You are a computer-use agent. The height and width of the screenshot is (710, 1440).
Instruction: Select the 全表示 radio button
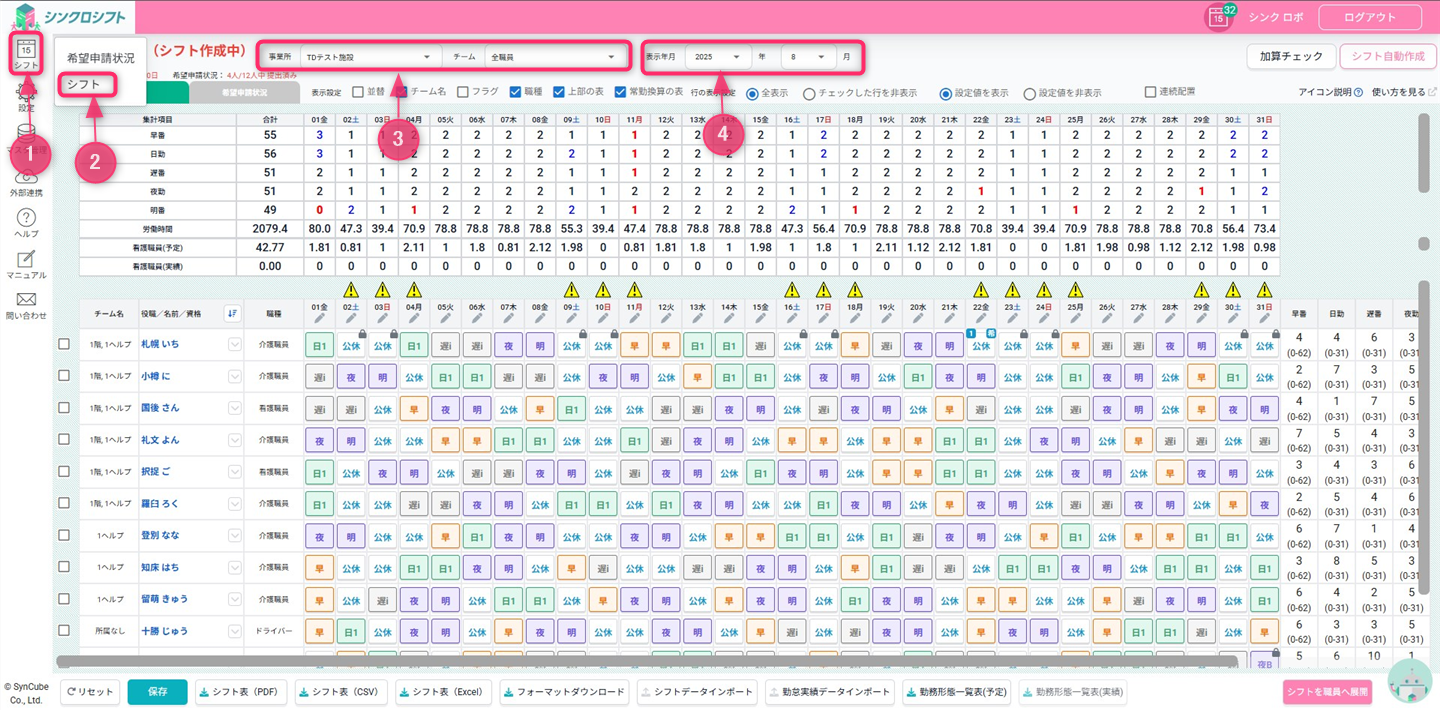[x=753, y=93]
